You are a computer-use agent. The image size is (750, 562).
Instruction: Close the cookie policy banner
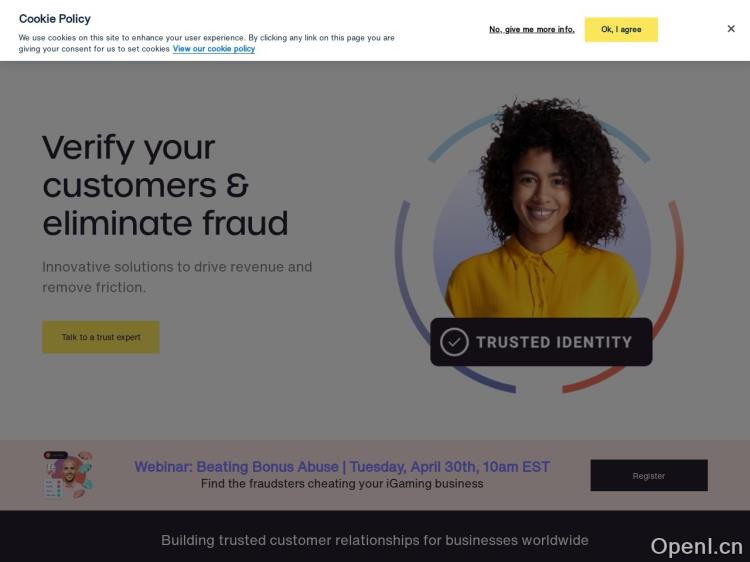tap(731, 29)
